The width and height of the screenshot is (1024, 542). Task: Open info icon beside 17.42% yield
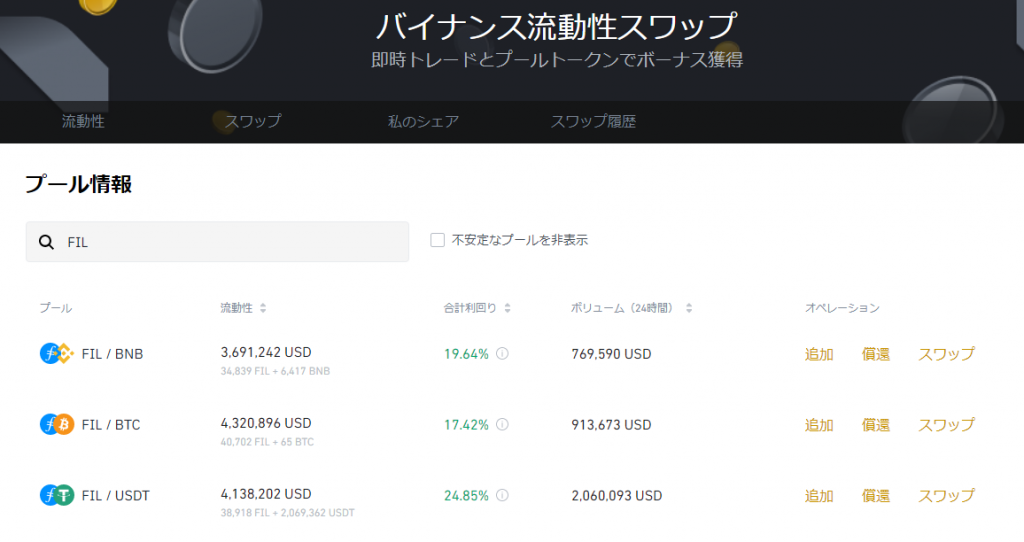coord(502,424)
